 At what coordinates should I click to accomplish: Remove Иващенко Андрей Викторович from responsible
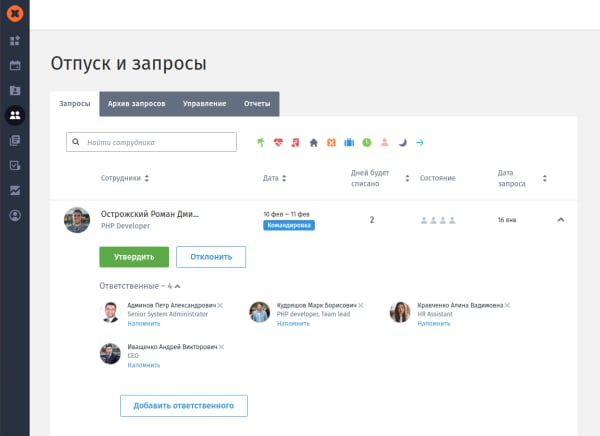click(x=221, y=347)
